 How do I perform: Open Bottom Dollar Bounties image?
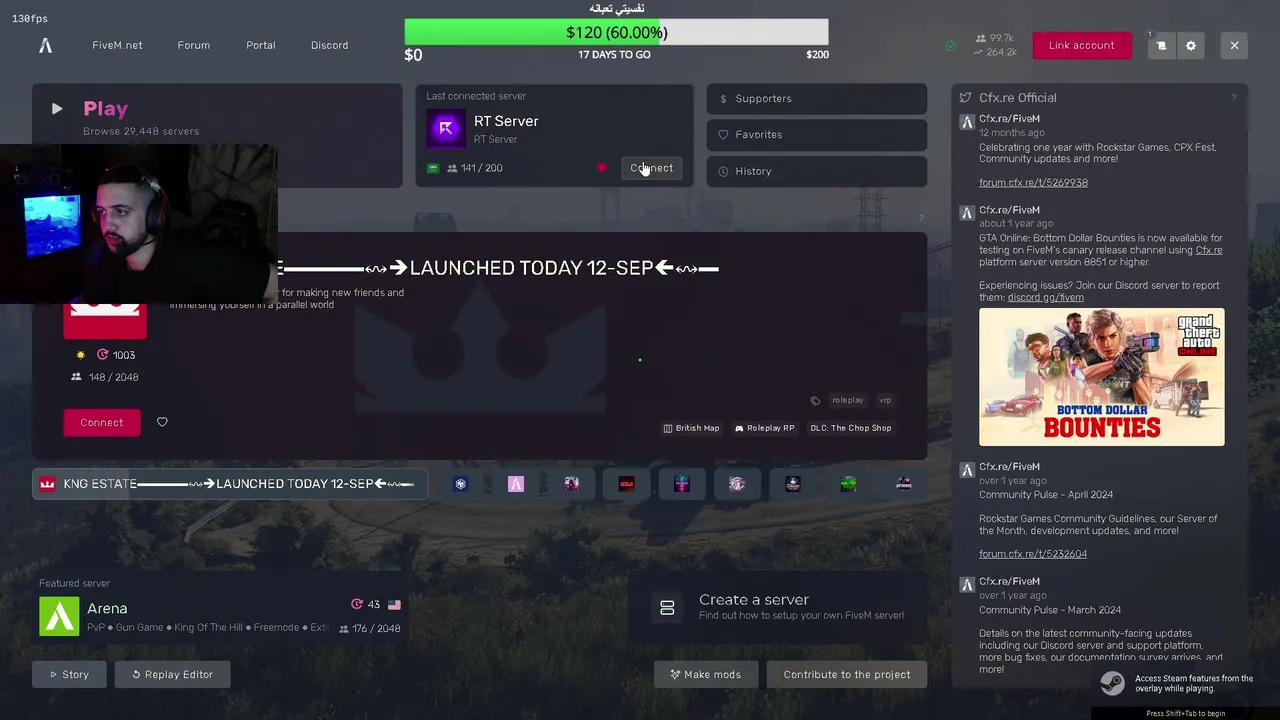1101,377
